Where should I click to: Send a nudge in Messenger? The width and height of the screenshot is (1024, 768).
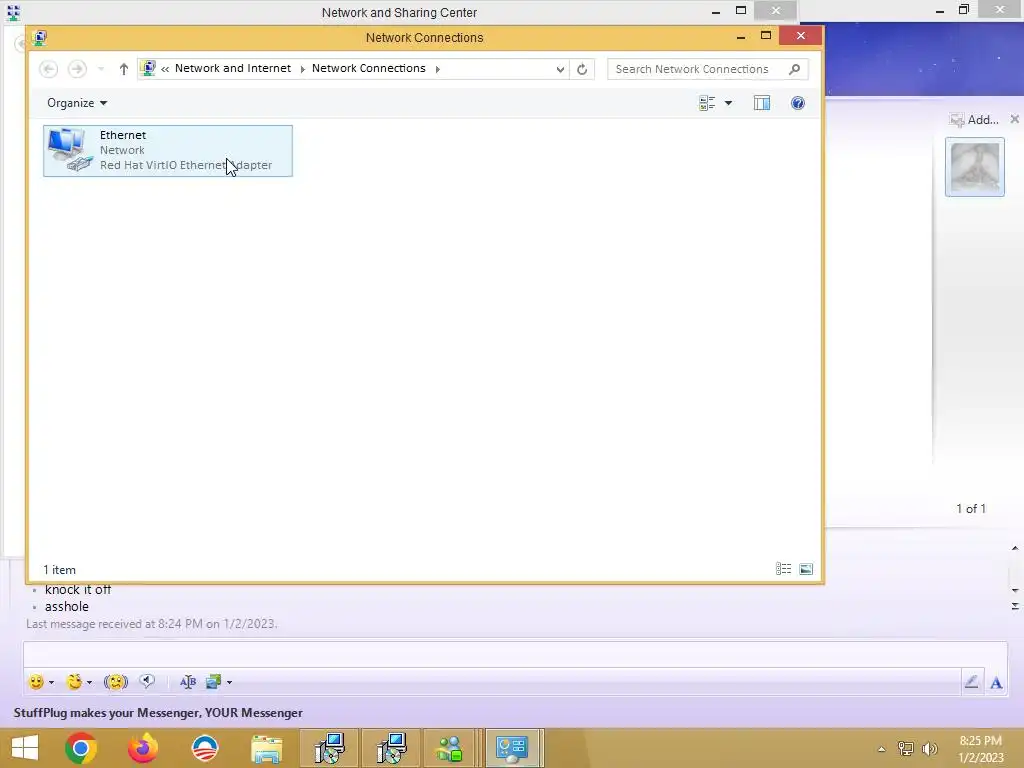(x=116, y=682)
